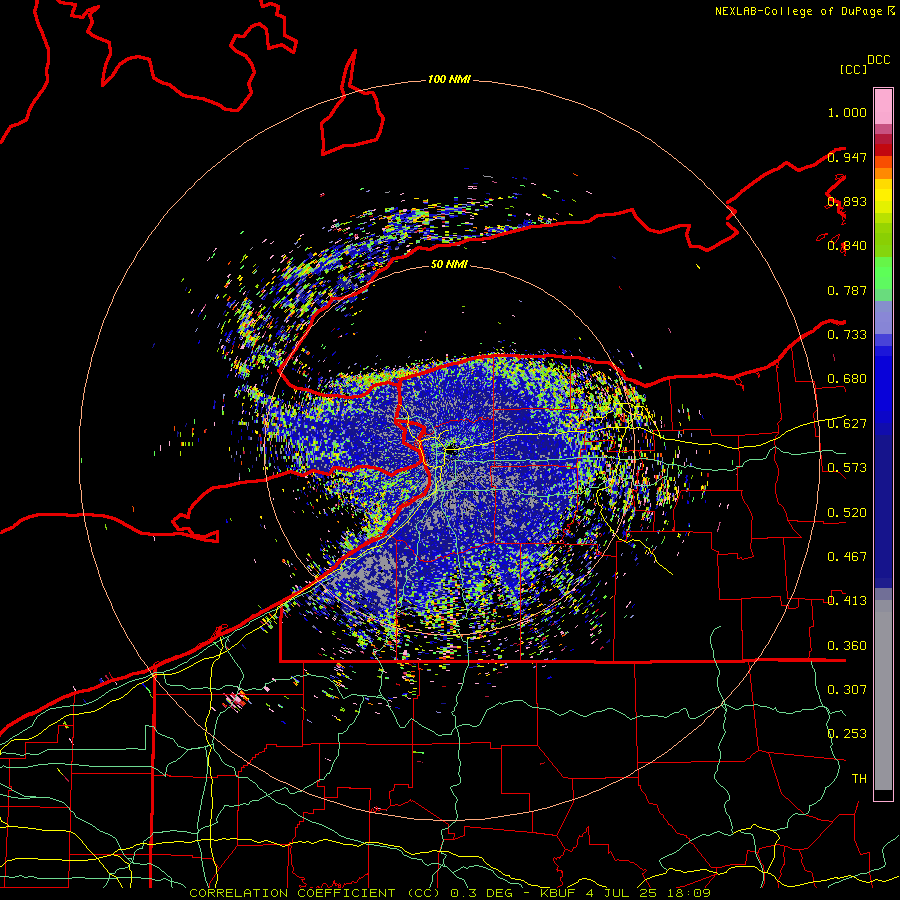
Task: Select the 0.947 scale value
Action: pos(847,157)
